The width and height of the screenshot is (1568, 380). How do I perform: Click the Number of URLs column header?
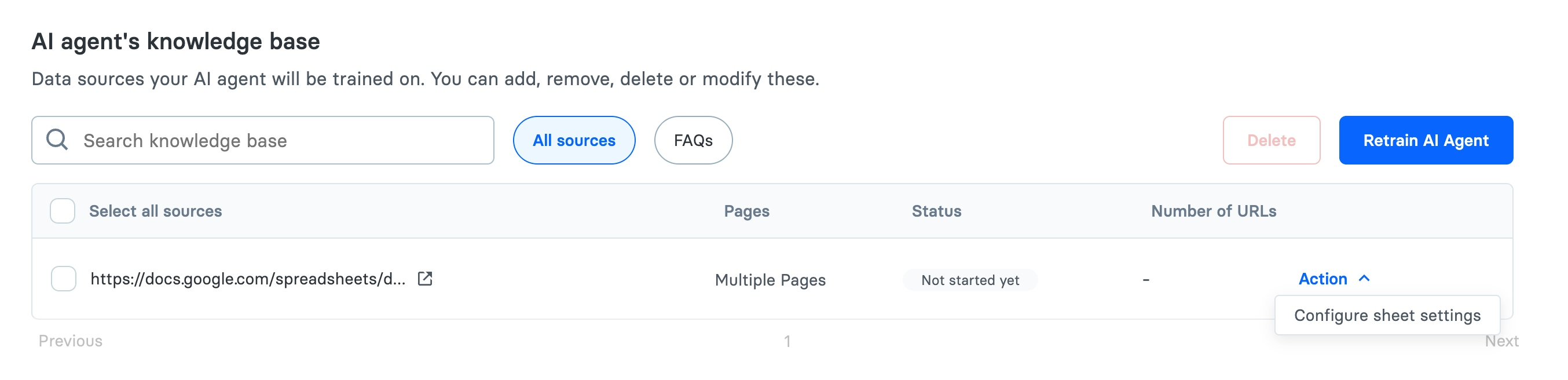1213,211
